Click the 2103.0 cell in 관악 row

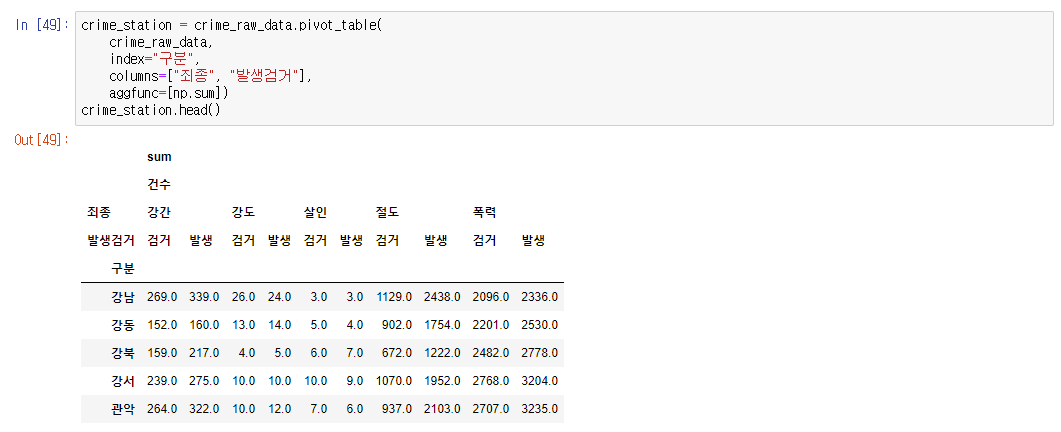(442, 409)
